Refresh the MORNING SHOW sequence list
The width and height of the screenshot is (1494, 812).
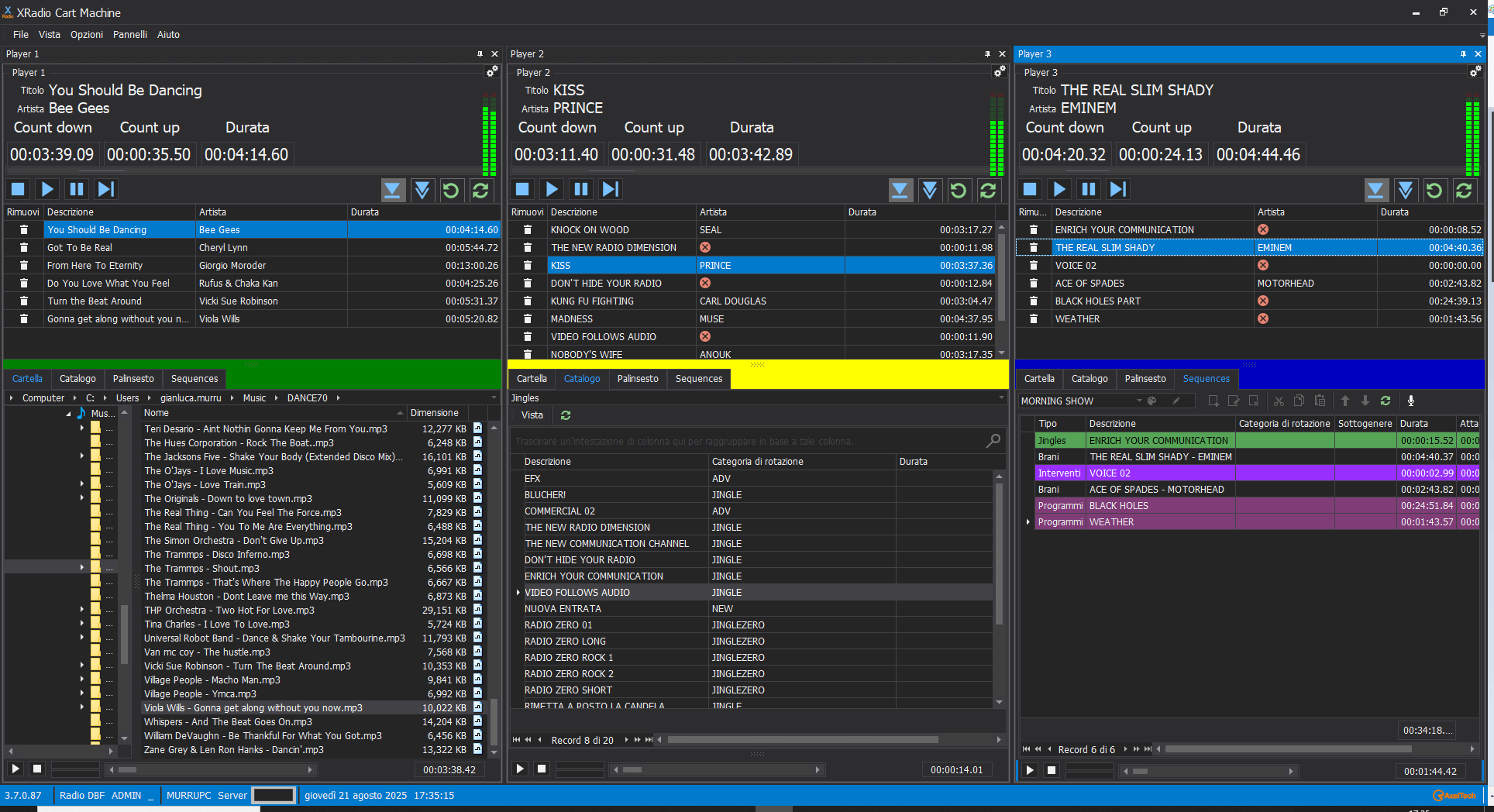tap(1386, 401)
